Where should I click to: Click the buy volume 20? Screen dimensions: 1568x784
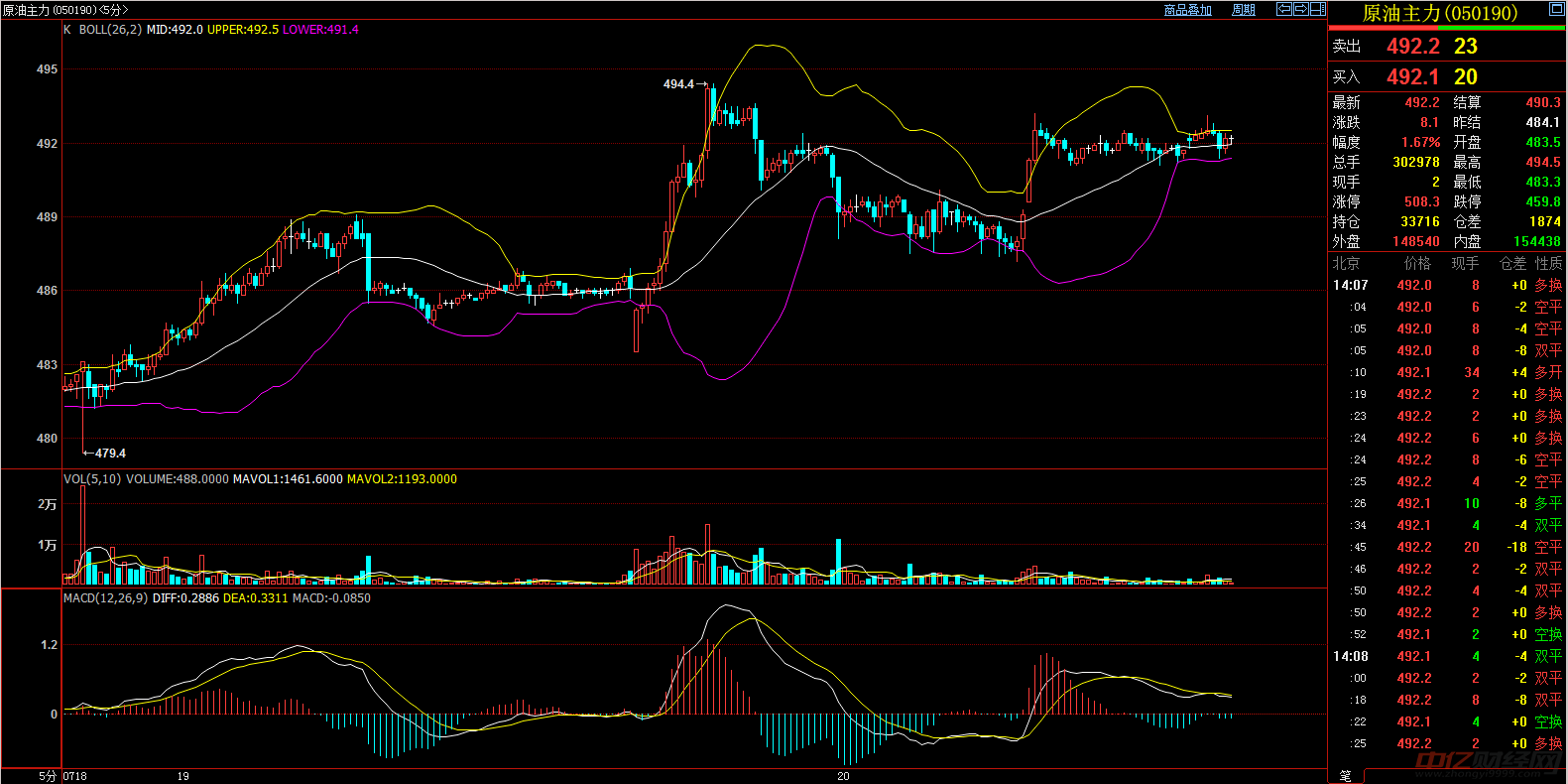pyautogui.click(x=1466, y=77)
